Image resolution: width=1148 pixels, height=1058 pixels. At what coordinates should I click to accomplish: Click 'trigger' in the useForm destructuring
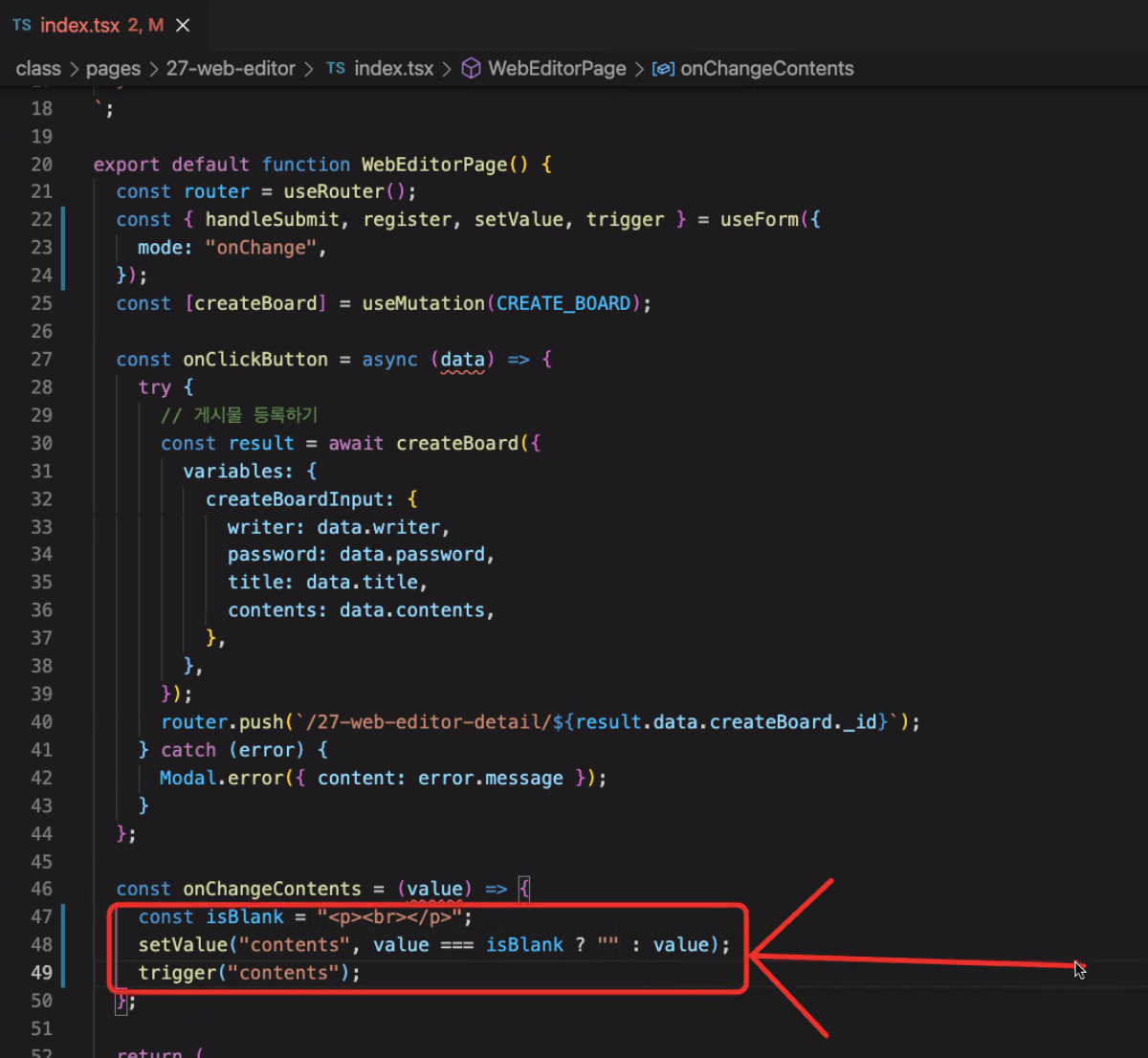coord(625,220)
